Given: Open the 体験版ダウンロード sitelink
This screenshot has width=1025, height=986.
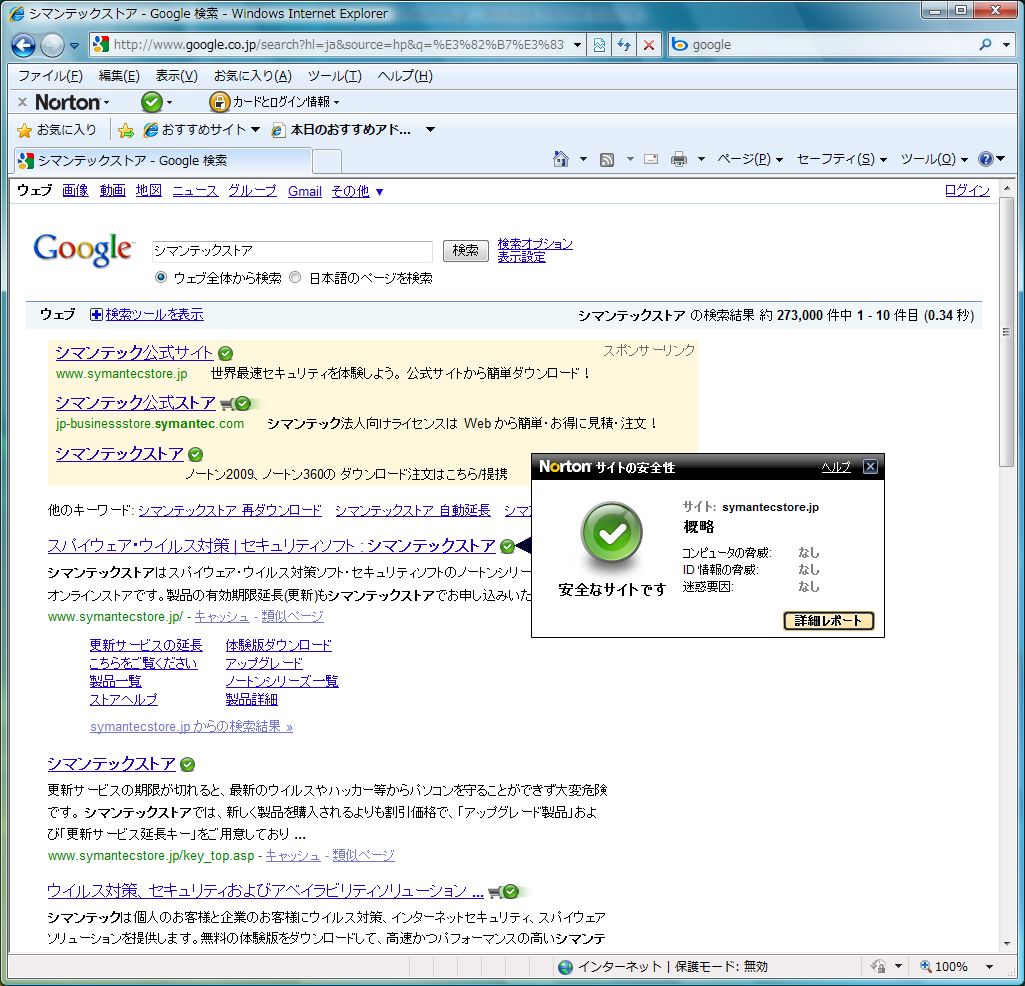Looking at the screenshot, I should tap(278, 645).
